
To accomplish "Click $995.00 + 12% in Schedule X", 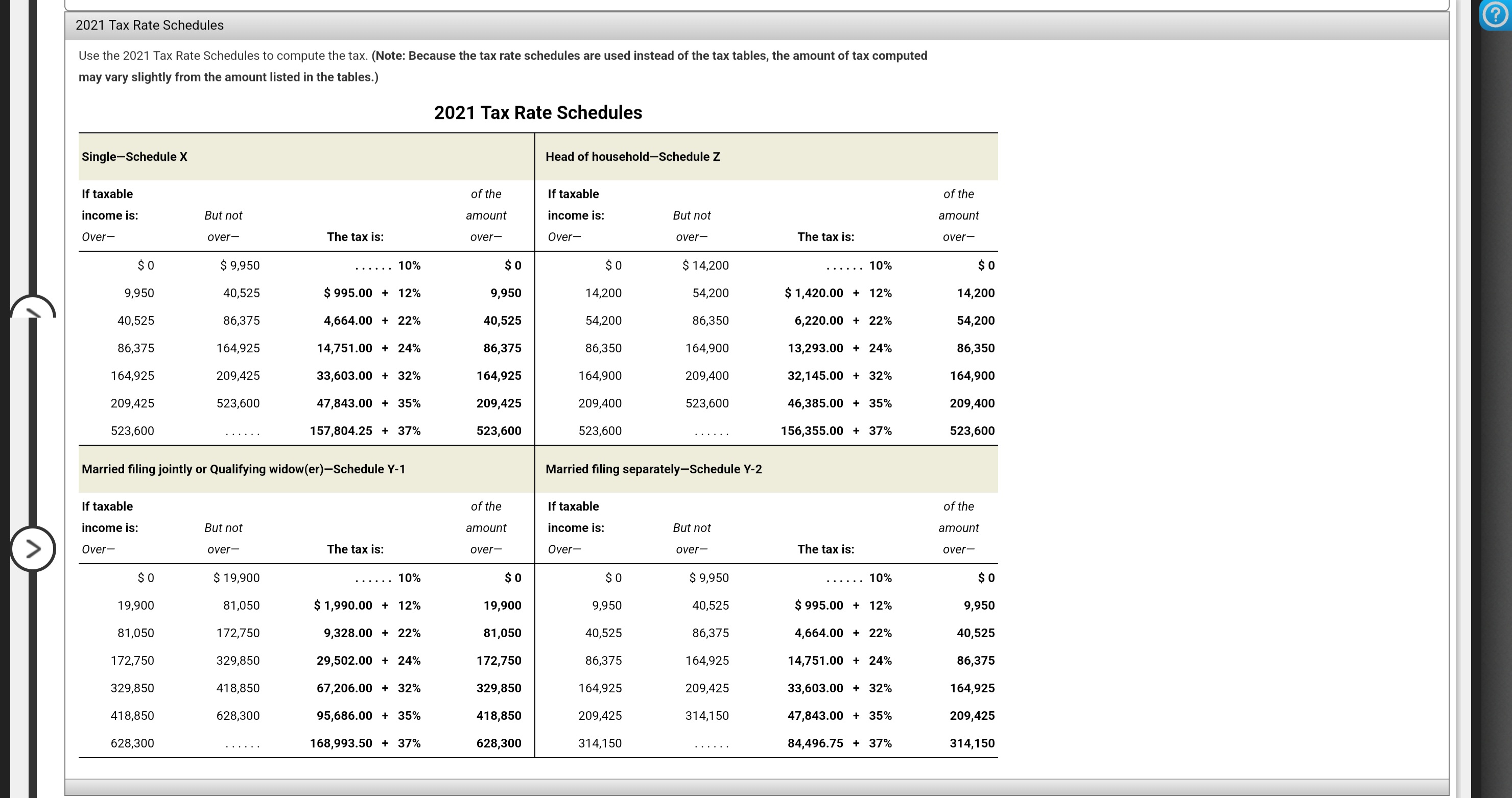I will pyautogui.click(x=371, y=293).
